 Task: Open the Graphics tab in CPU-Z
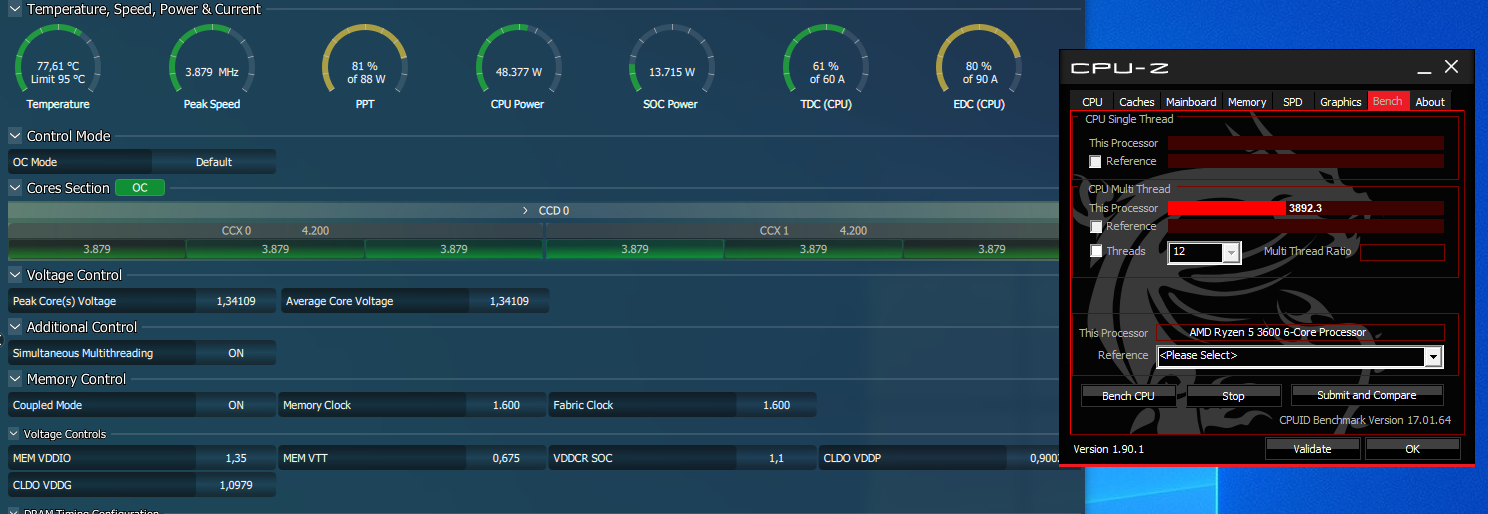(1340, 102)
